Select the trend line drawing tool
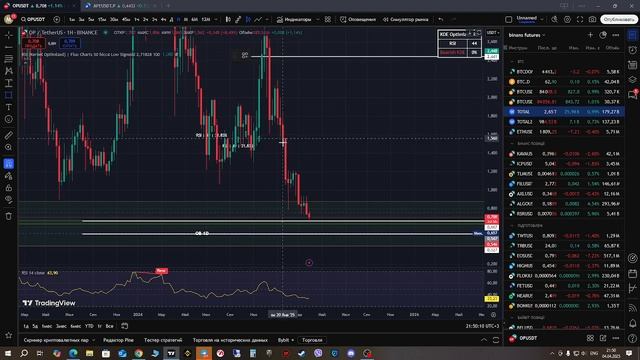Image resolution: width=640 pixels, height=360 pixels. (x=9, y=47)
